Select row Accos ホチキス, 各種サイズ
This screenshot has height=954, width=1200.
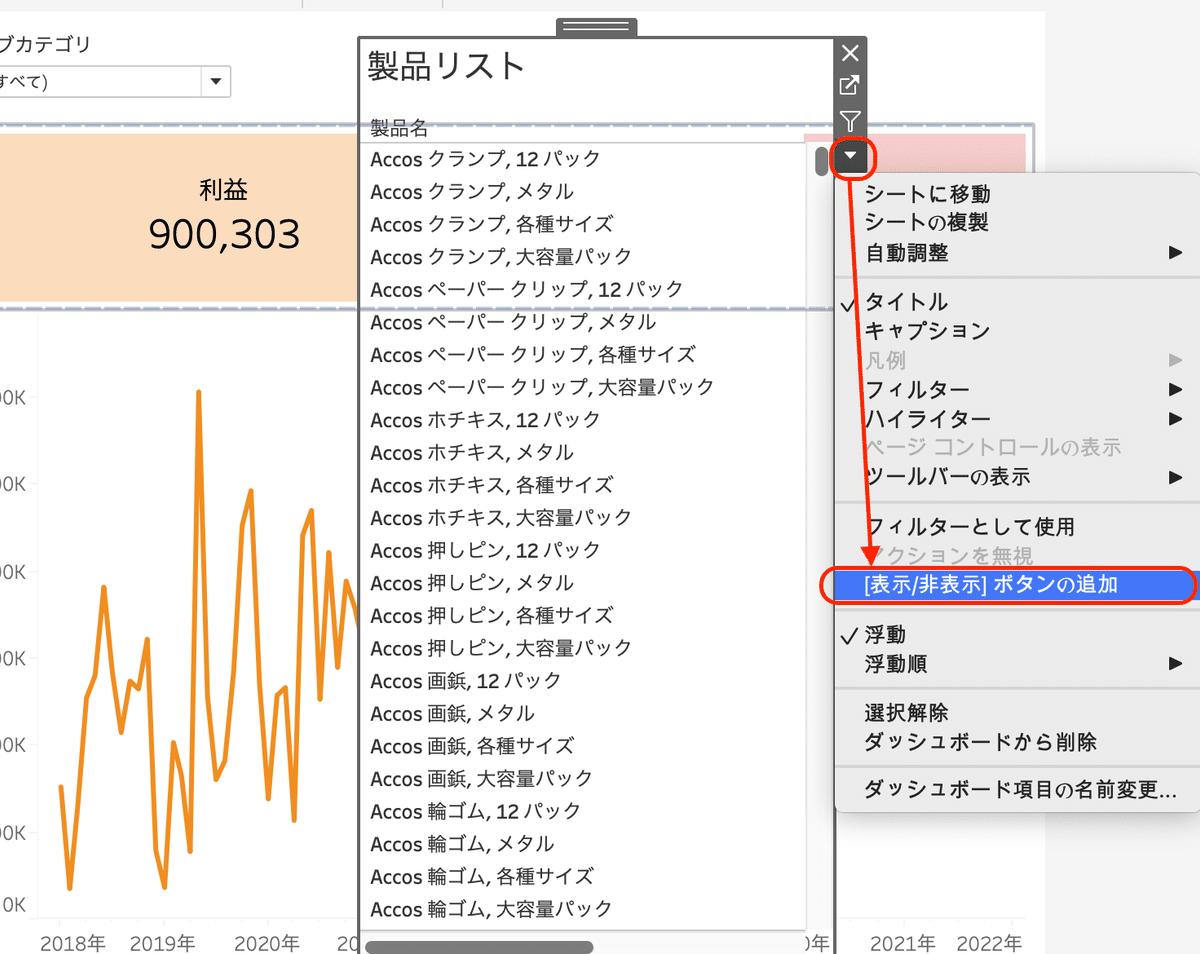click(491, 485)
